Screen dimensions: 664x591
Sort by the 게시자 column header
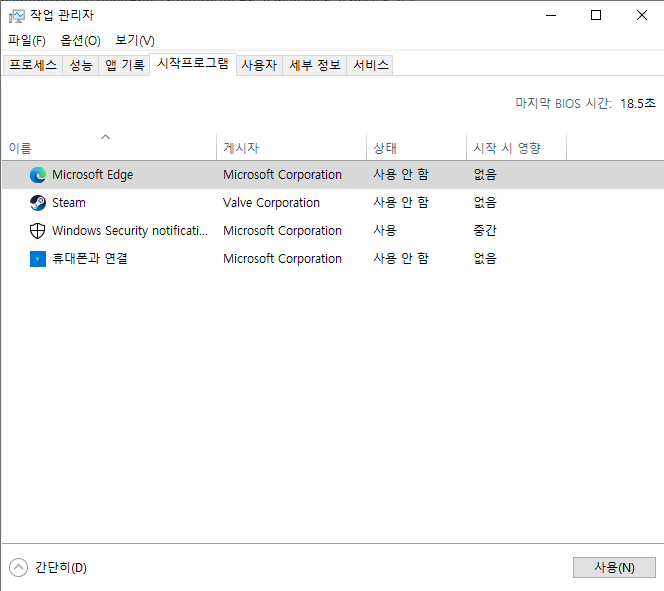coord(291,147)
